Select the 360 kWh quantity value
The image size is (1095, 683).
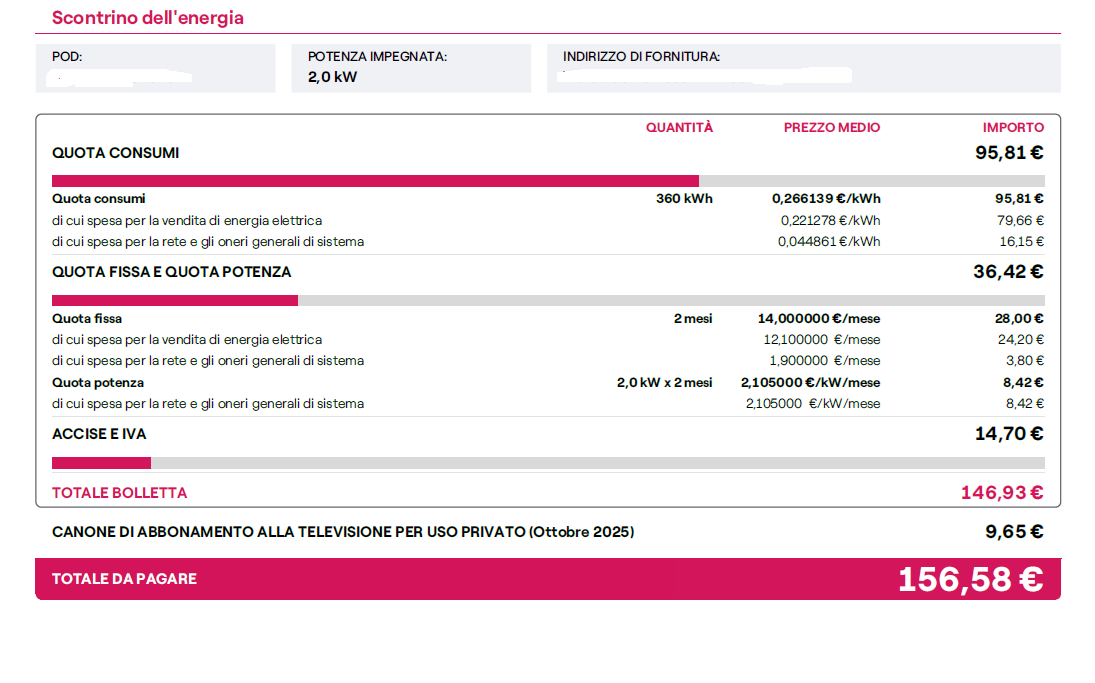coord(684,198)
